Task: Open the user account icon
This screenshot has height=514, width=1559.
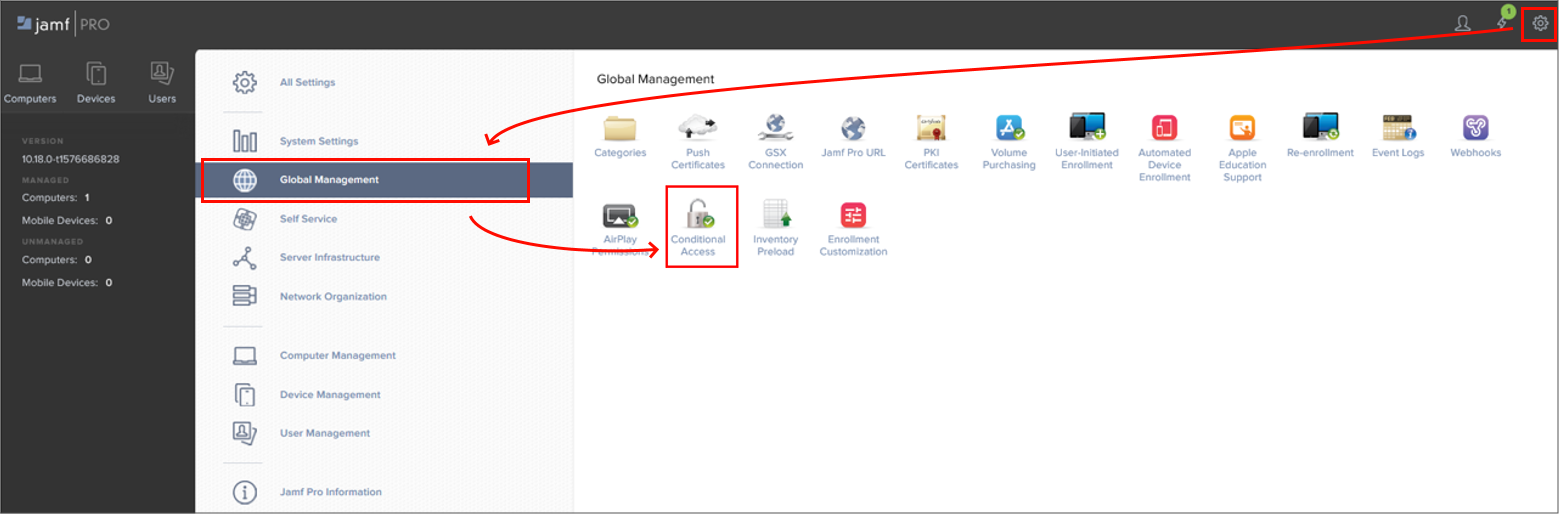Action: [x=1462, y=23]
